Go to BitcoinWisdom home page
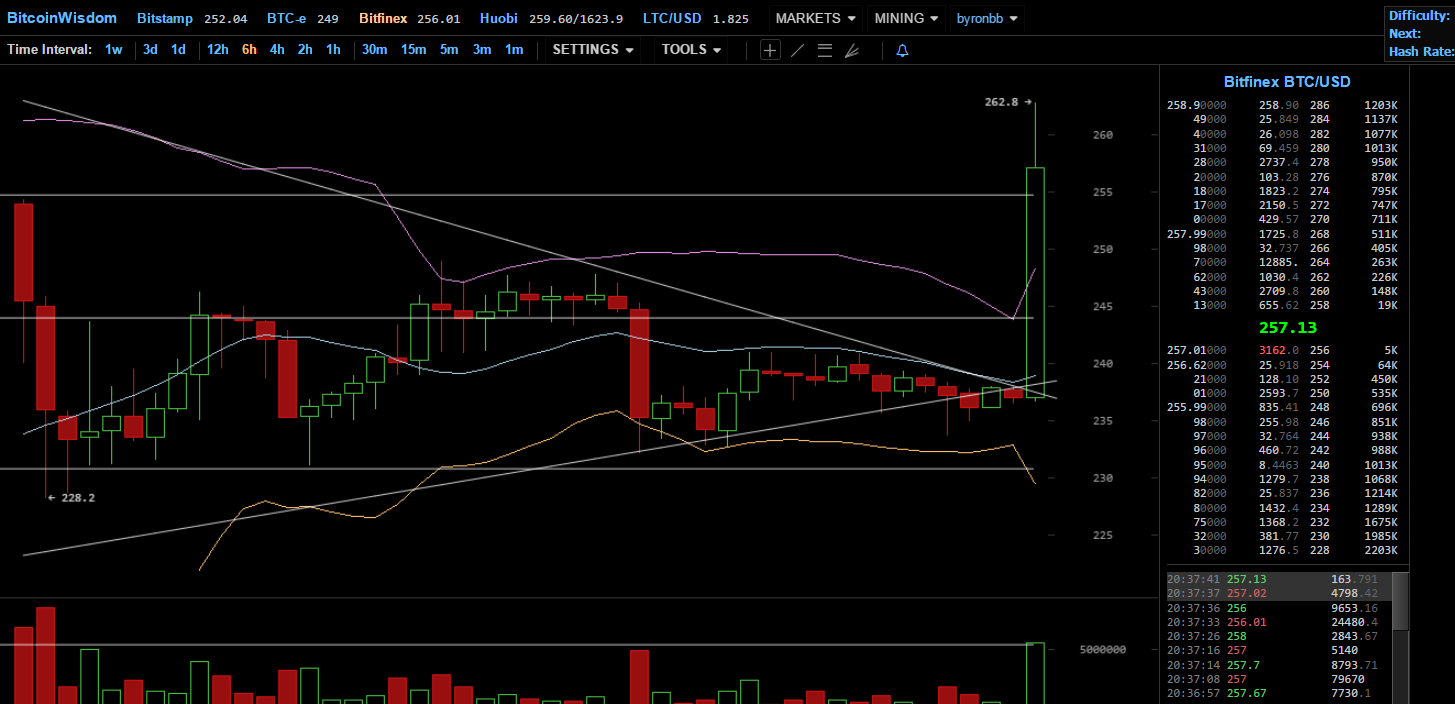Viewport: 1455px width, 704px height. pos(62,18)
